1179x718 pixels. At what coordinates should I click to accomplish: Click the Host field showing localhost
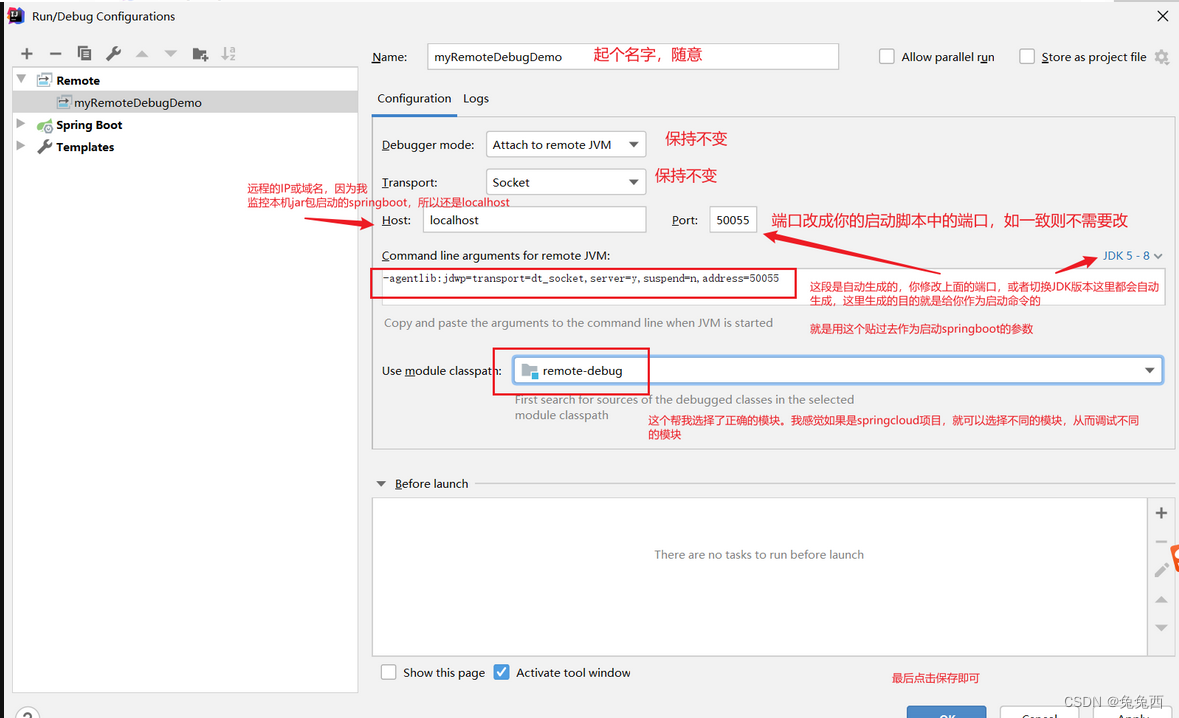tap(535, 220)
